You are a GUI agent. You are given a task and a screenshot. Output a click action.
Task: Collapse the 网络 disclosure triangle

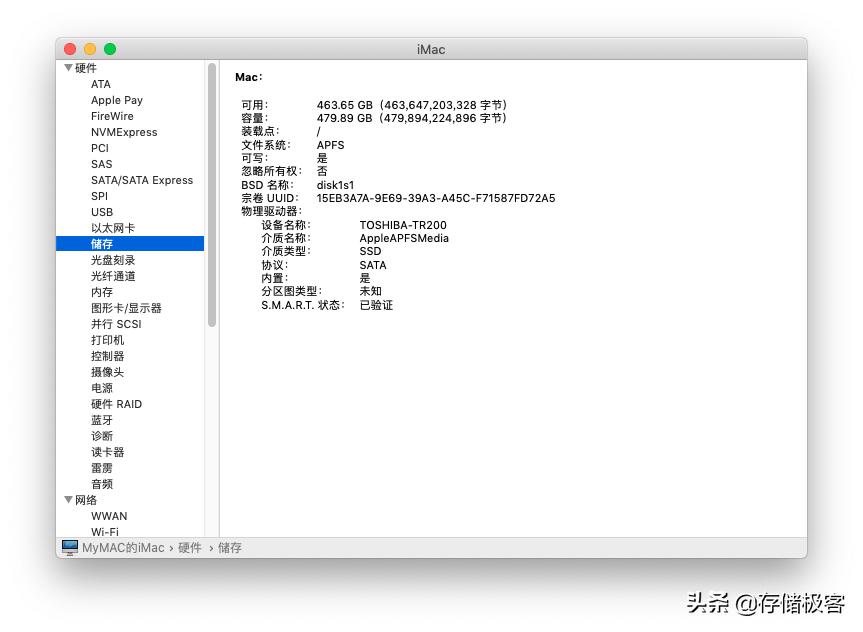pyautogui.click(x=68, y=500)
